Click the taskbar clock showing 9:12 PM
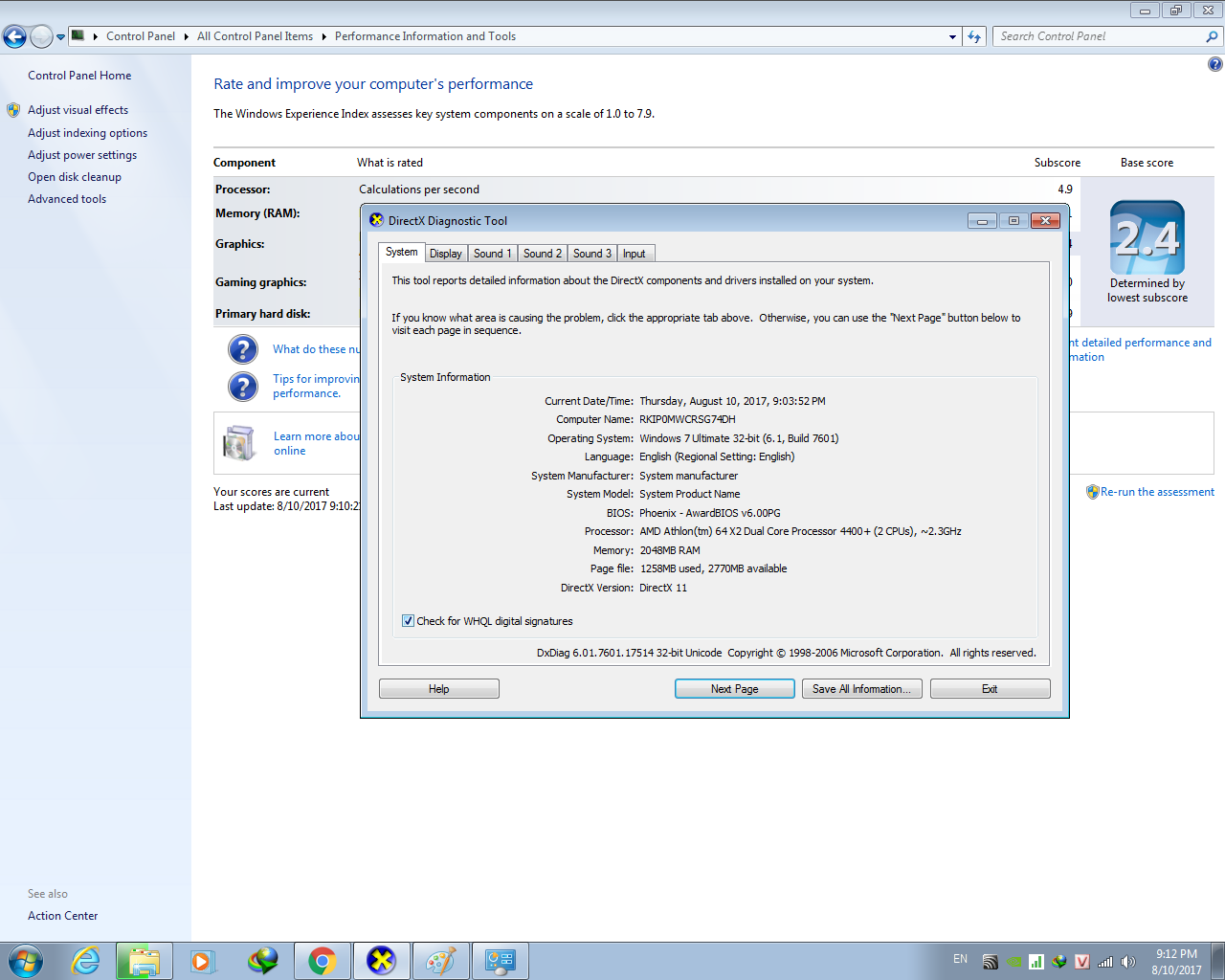Image resolution: width=1225 pixels, height=980 pixels. [x=1176, y=962]
